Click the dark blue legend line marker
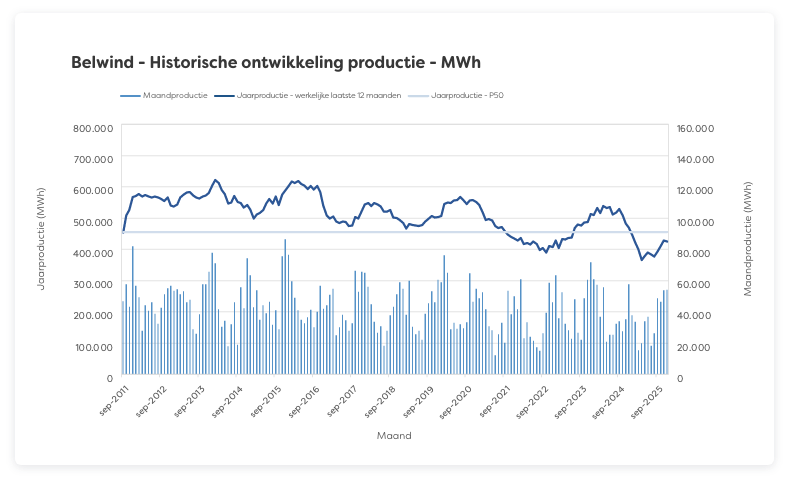 tap(223, 95)
